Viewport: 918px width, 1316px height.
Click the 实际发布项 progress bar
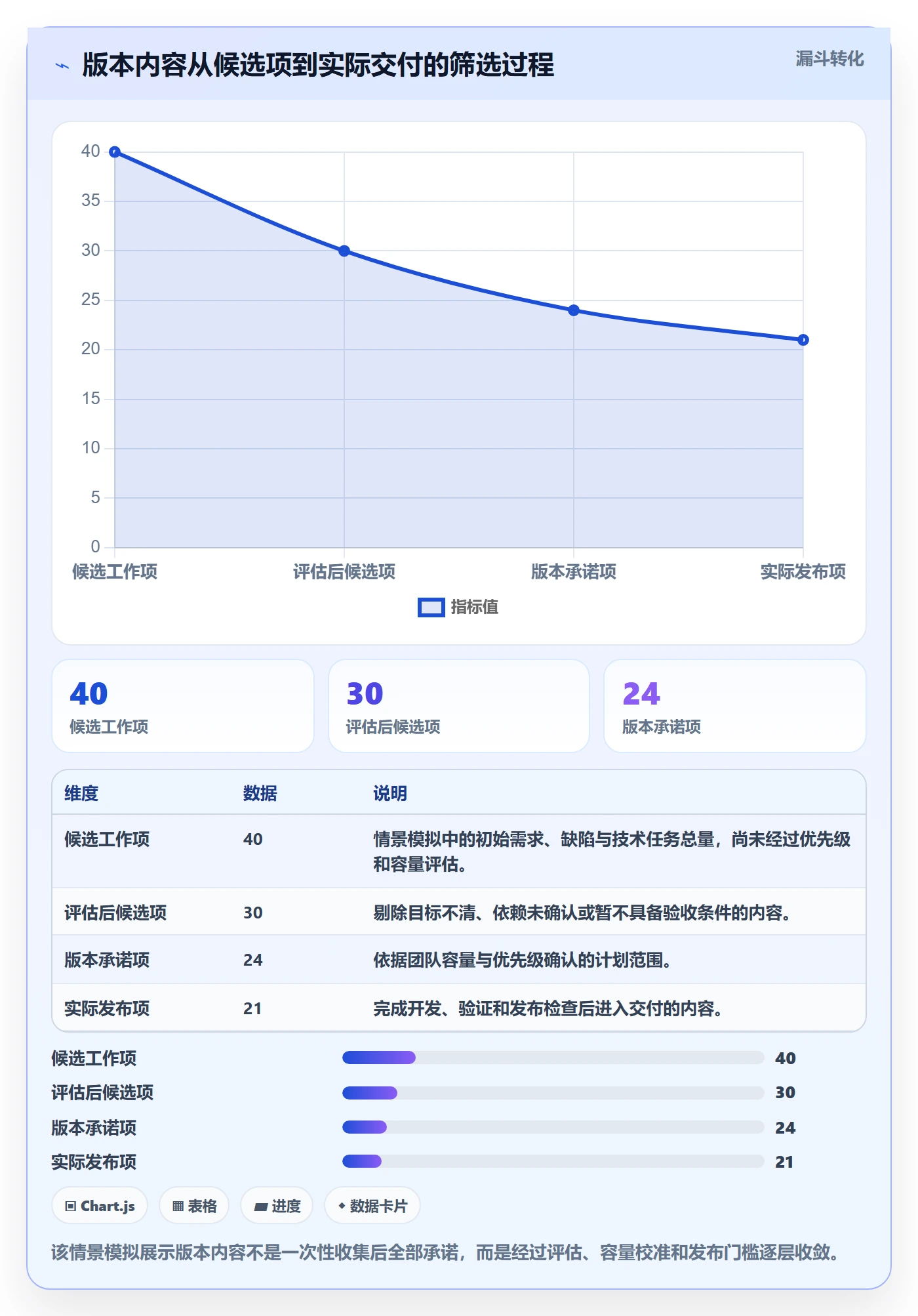click(553, 1161)
